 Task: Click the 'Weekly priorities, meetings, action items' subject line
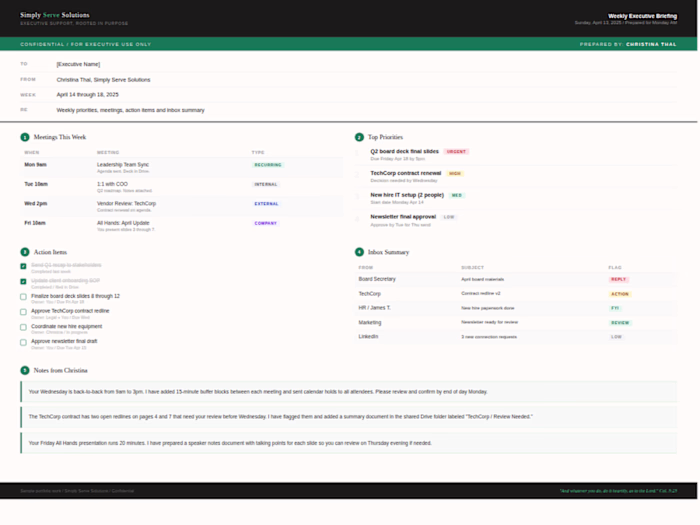coord(130,110)
